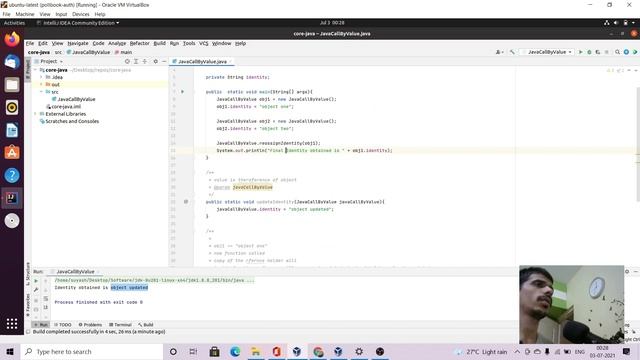Open the Terminal tool window button
The image size is (640, 360).
(x=120, y=325)
